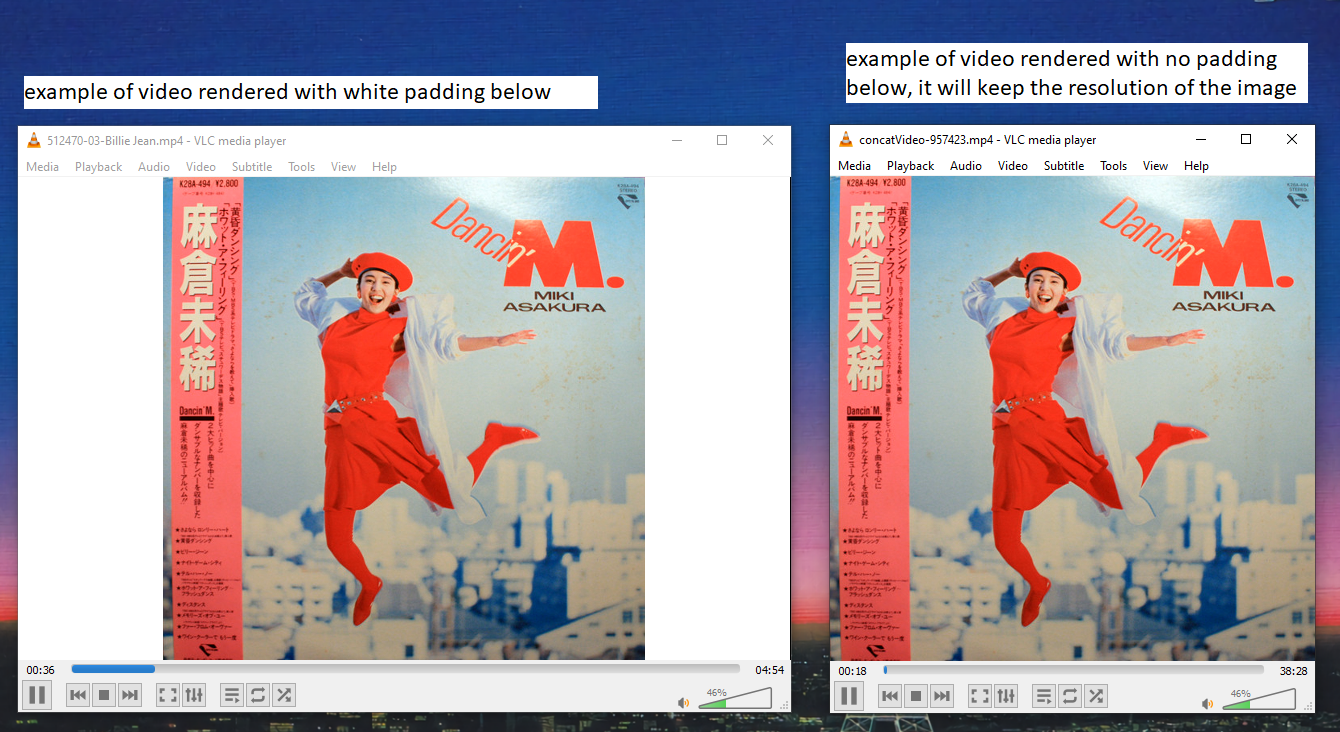Open Media menu in Billie Jean window

click(42, 167)
